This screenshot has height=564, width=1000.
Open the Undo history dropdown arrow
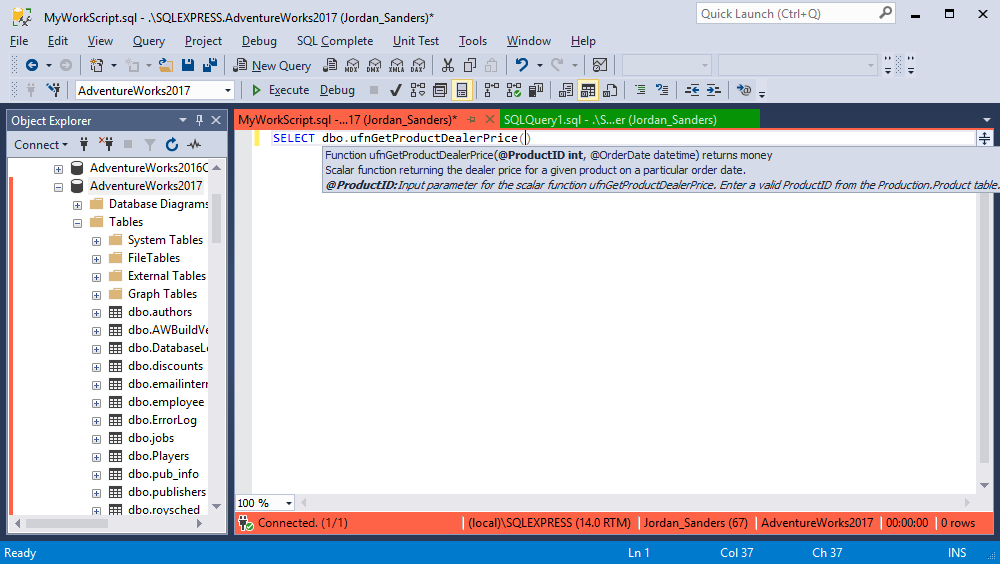(x=540, y=65)
